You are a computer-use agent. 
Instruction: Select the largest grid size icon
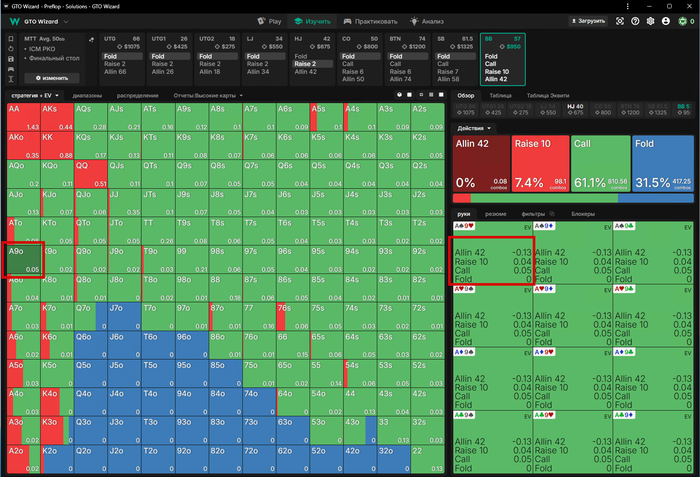[441, 95]
